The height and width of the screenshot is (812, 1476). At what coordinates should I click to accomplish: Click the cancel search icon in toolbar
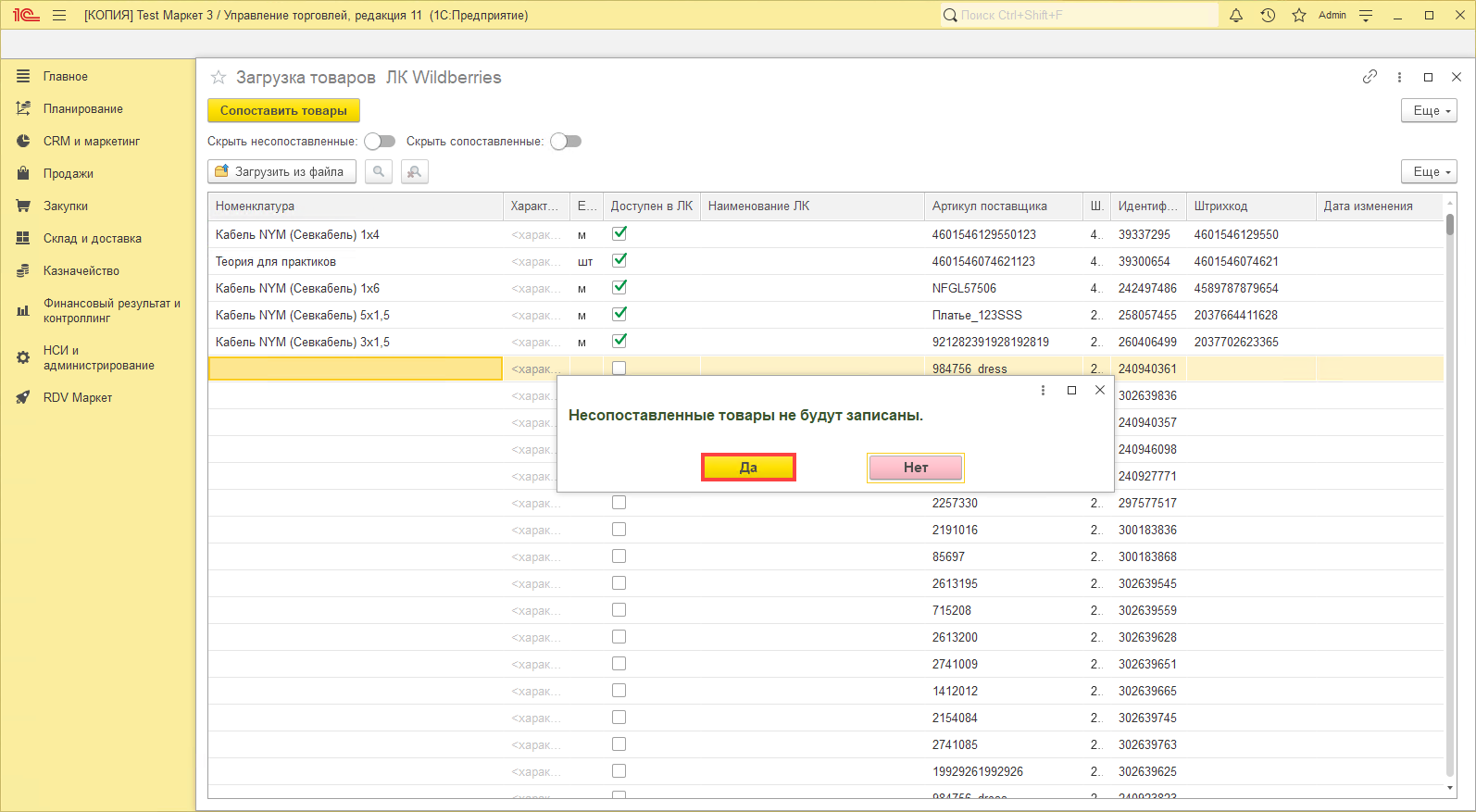414,171
